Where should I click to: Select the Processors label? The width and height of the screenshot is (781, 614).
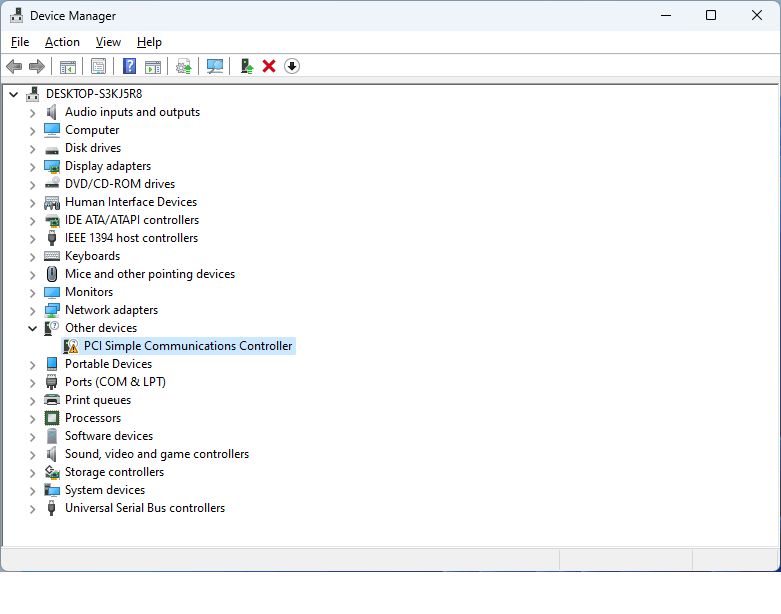(93, 418)
